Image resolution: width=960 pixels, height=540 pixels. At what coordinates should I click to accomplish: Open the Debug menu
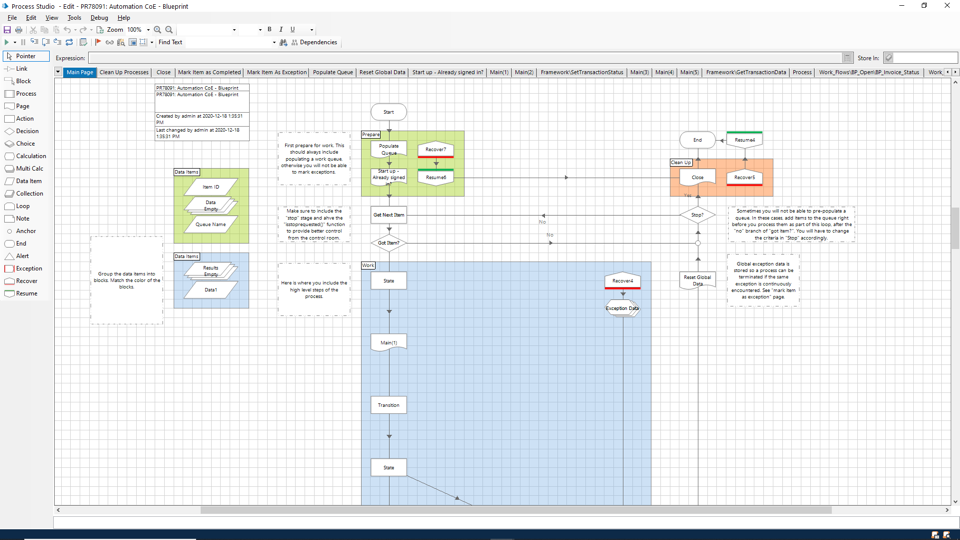99,18
